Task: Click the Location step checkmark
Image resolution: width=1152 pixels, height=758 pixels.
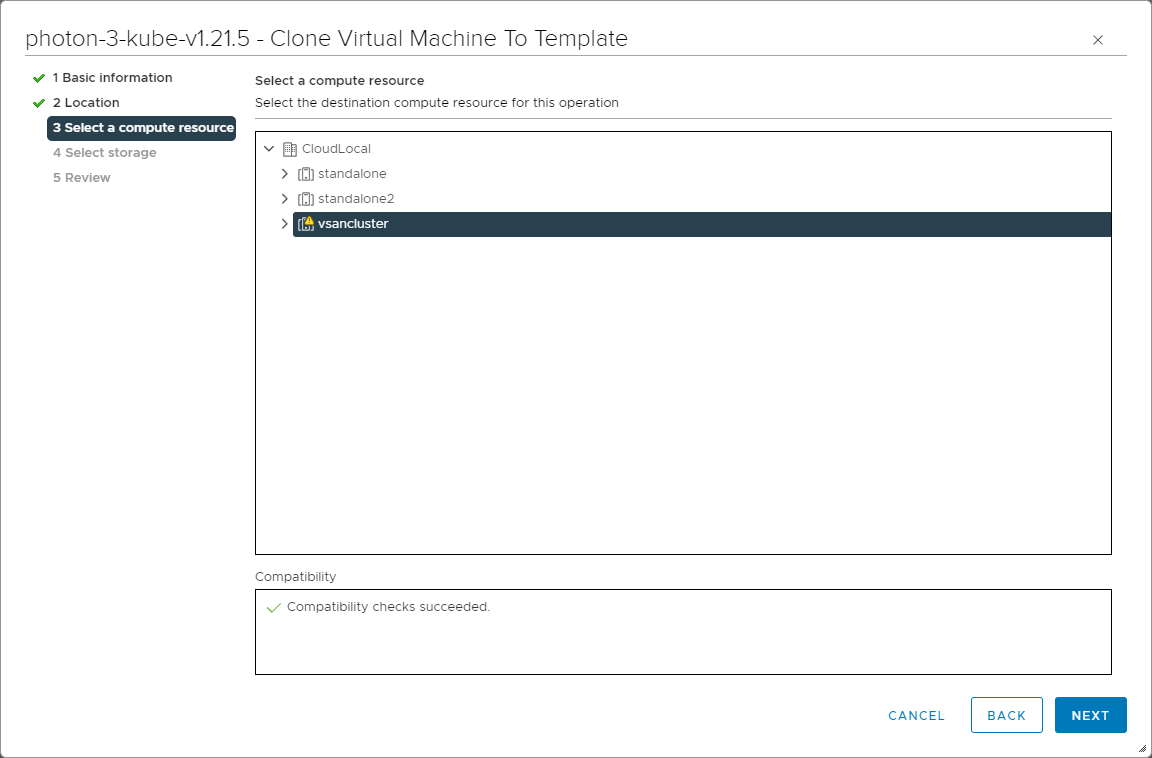Action: tap(39, 103)
